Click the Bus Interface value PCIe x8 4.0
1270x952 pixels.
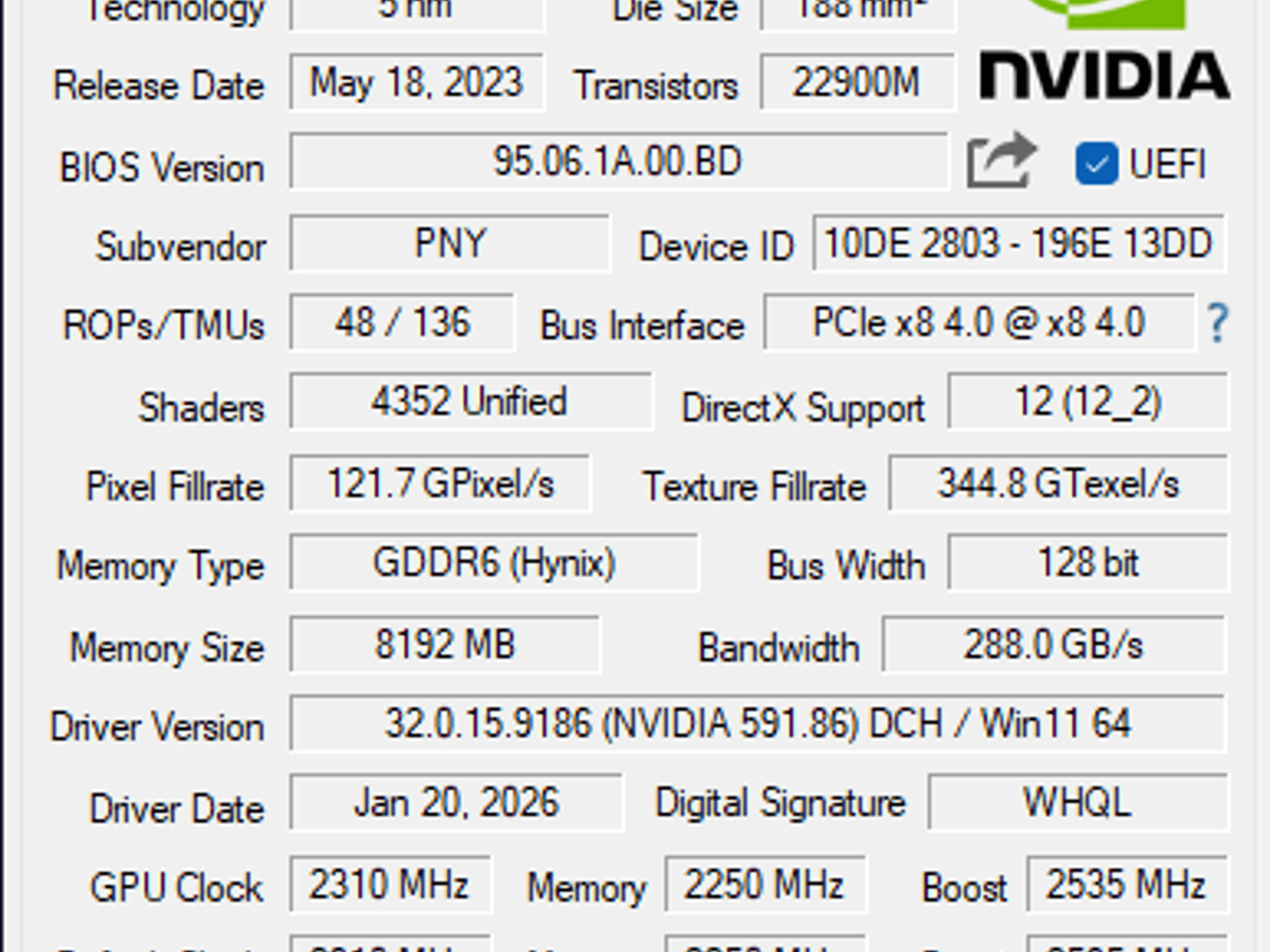979,322
